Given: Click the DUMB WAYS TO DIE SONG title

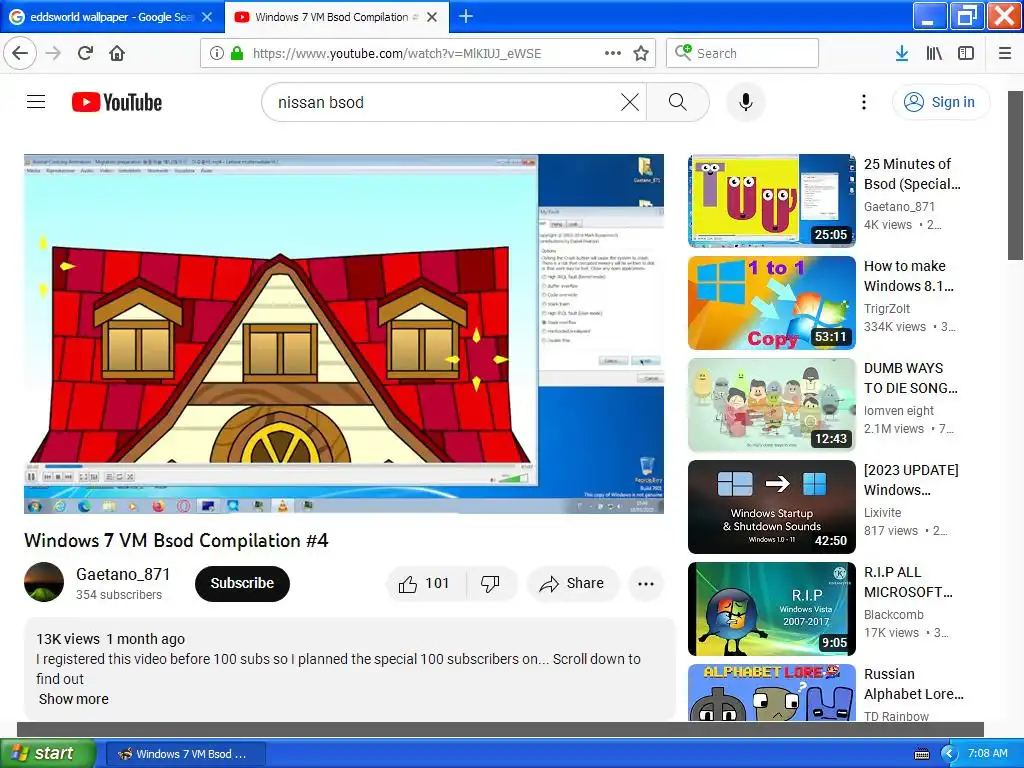Looking at the screenshot, I should (911, 377).
